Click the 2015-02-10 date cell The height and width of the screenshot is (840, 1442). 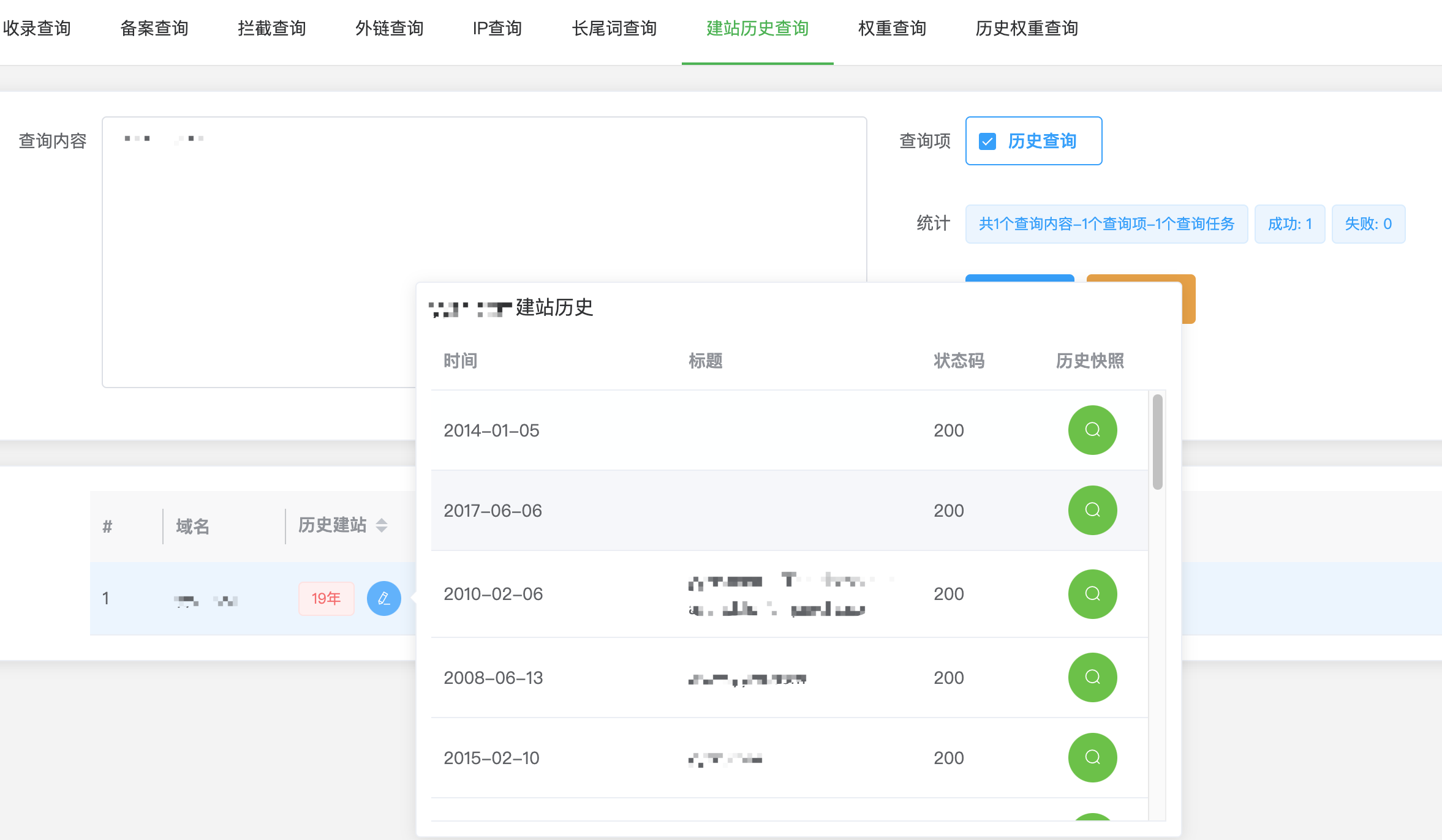pos(492,758)
